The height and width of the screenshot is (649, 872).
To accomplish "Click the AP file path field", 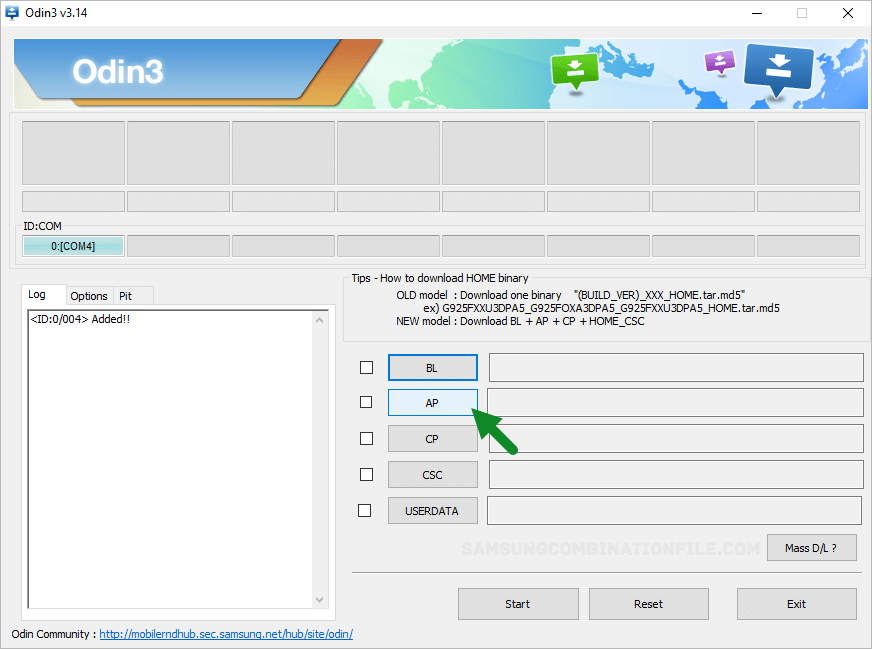I will [675, 402].
